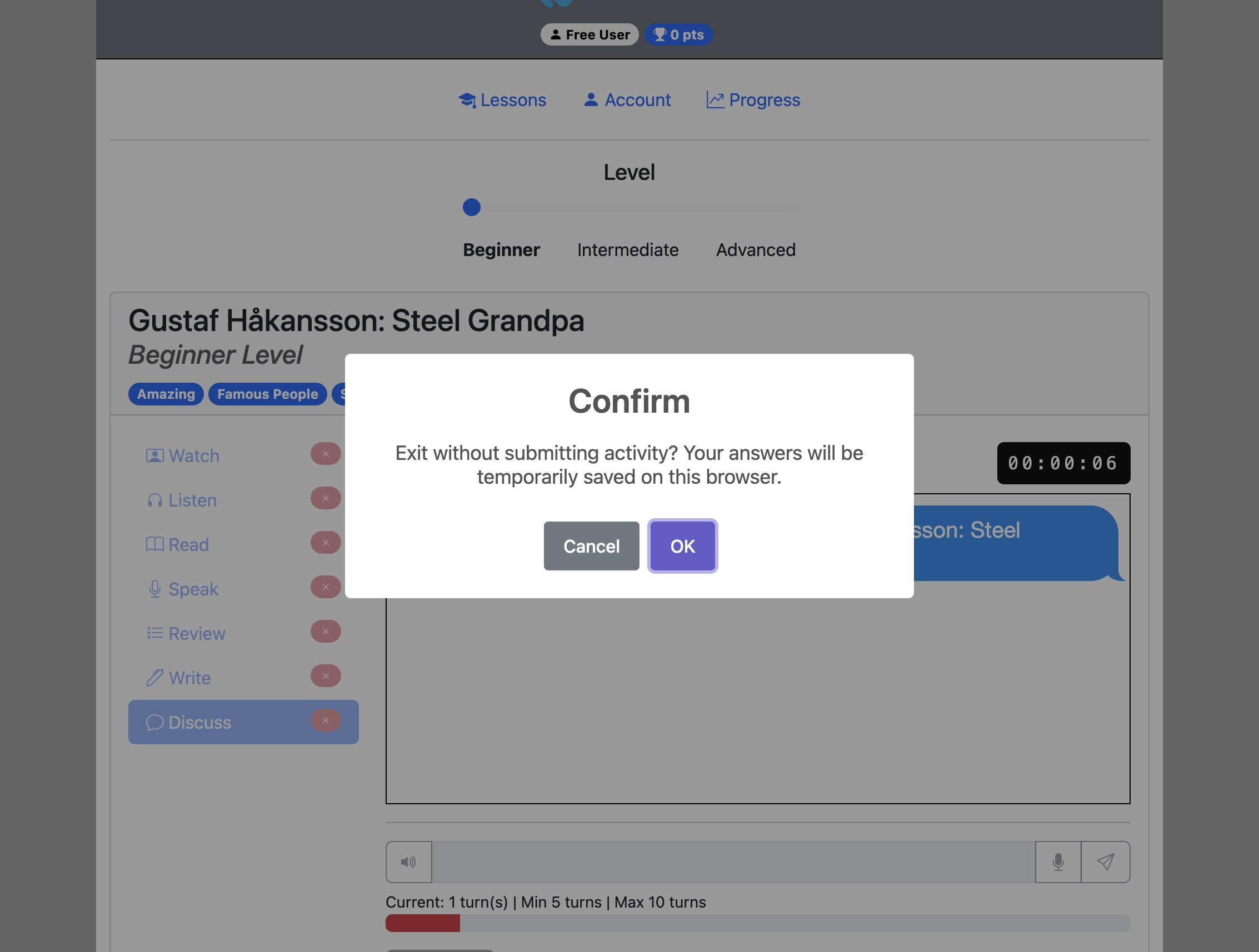Click the activity timer display

pyautogui.click(x=1063, y=463)
